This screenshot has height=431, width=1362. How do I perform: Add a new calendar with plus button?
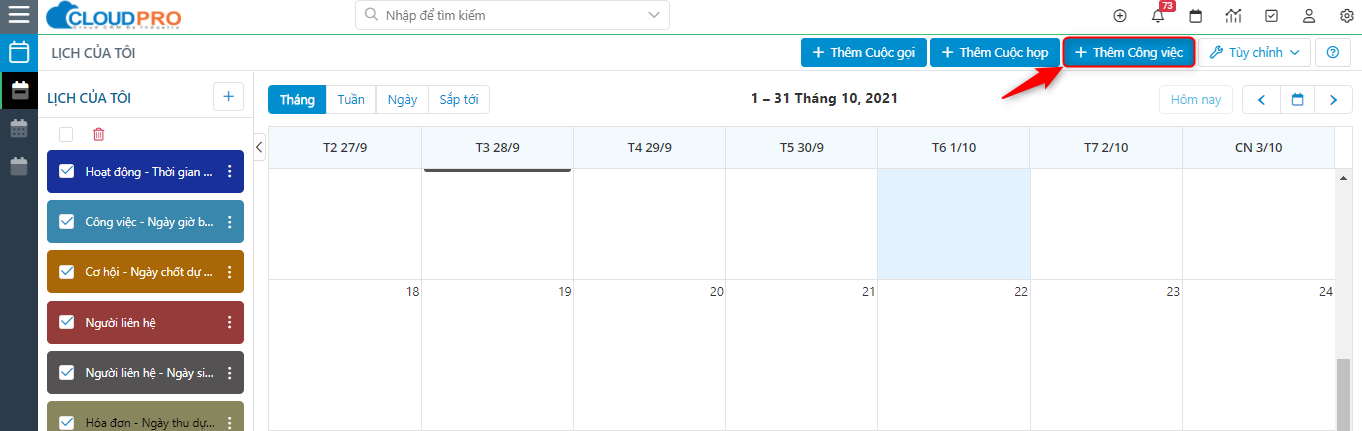(x=228, y=97)
